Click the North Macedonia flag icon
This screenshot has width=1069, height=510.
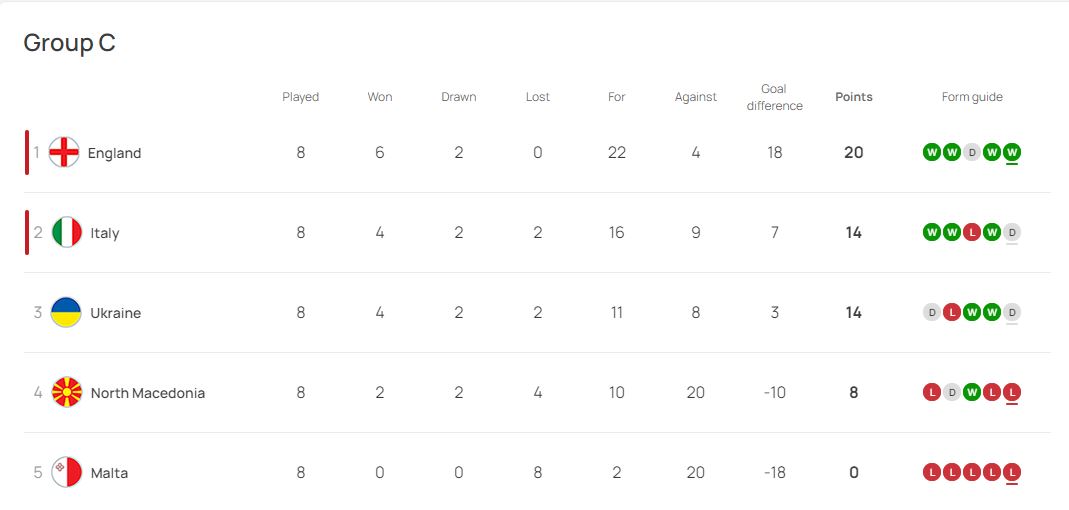click(x=66, y=392)
